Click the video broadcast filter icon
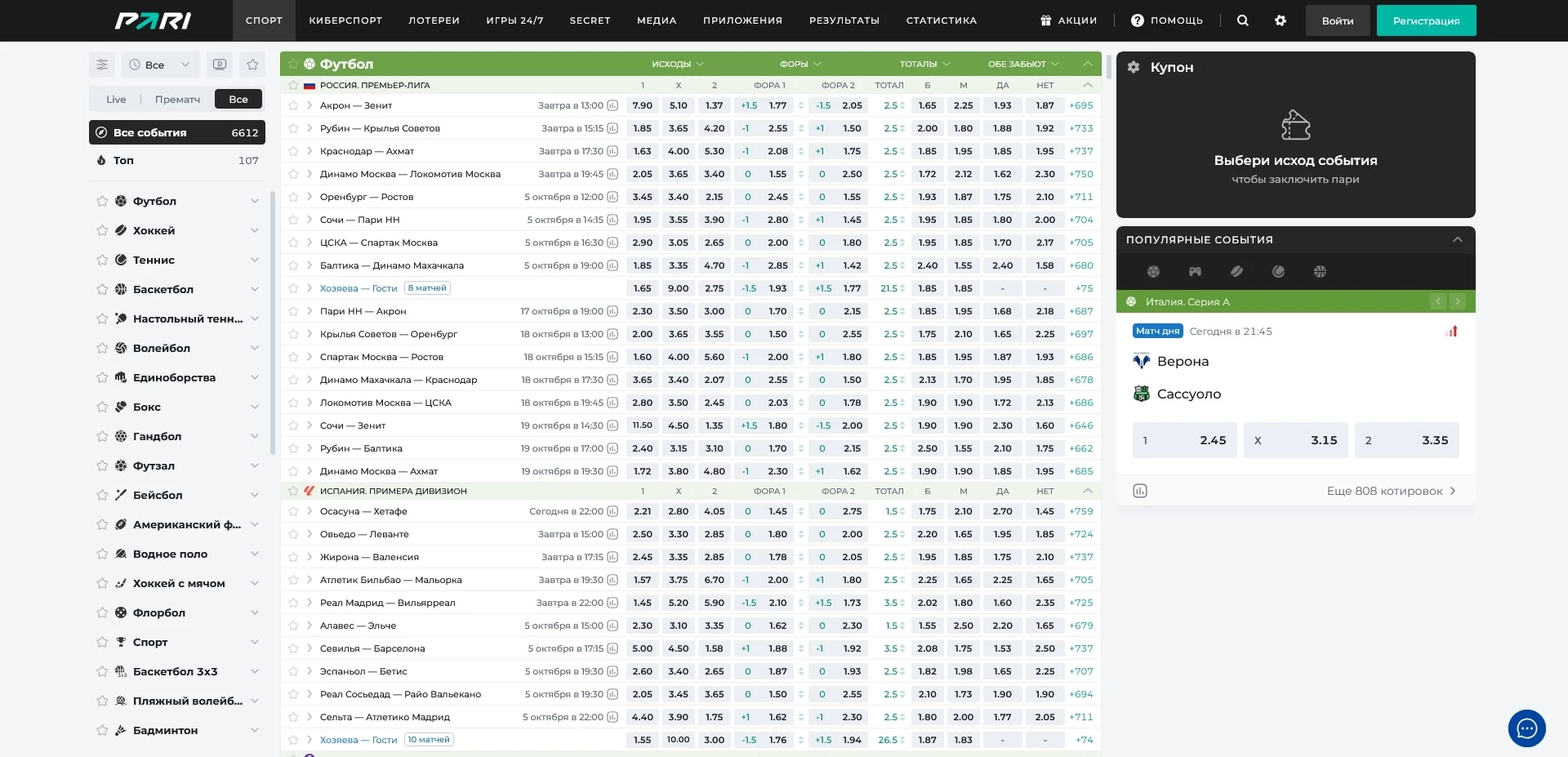This screenshot has width=1568, height=757. pyautogui.click(x=220, y=65)
